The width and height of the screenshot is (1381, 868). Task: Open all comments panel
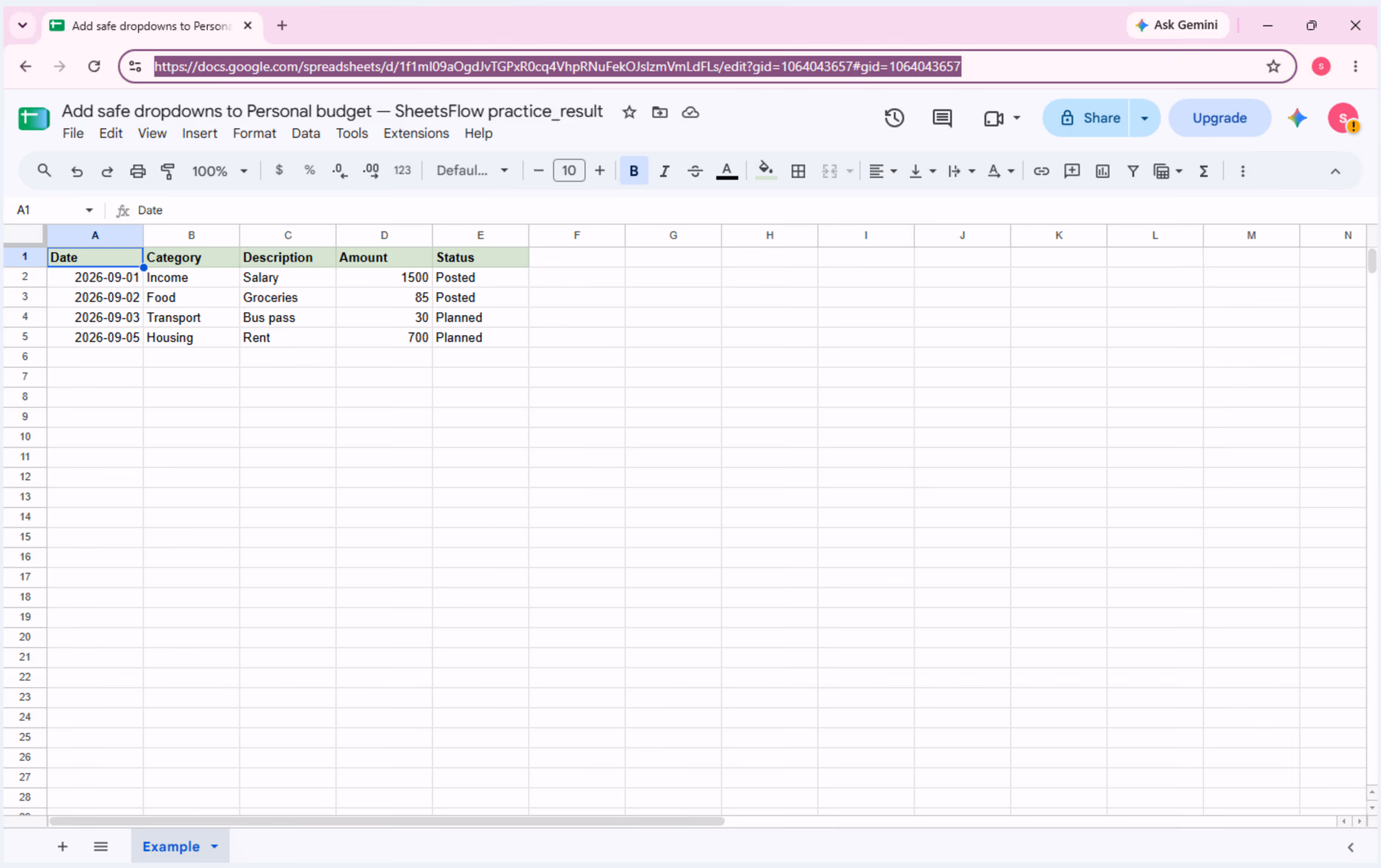(942, 118)
